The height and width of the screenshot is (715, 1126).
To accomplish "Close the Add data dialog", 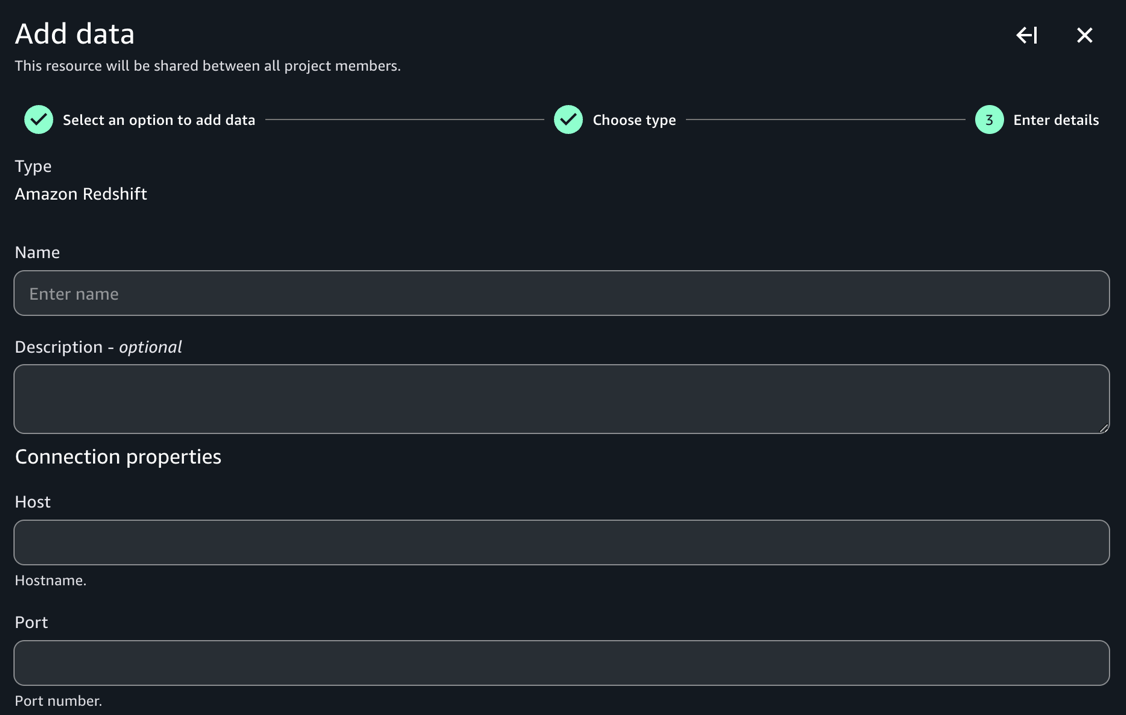I will 1084,36.
